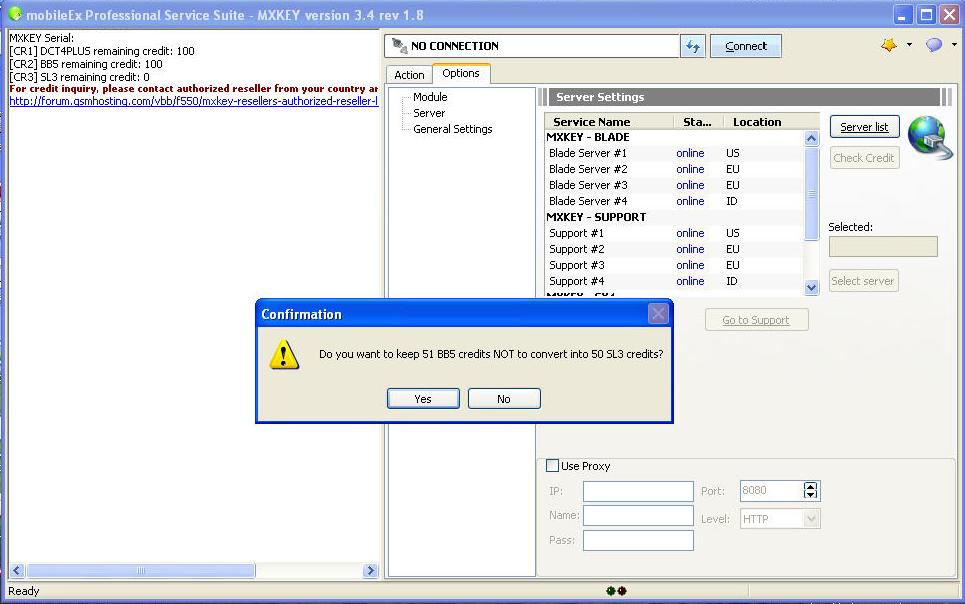965x604 pixels.
Task: Select the Support #4 row
Action: tap(674, 281)
